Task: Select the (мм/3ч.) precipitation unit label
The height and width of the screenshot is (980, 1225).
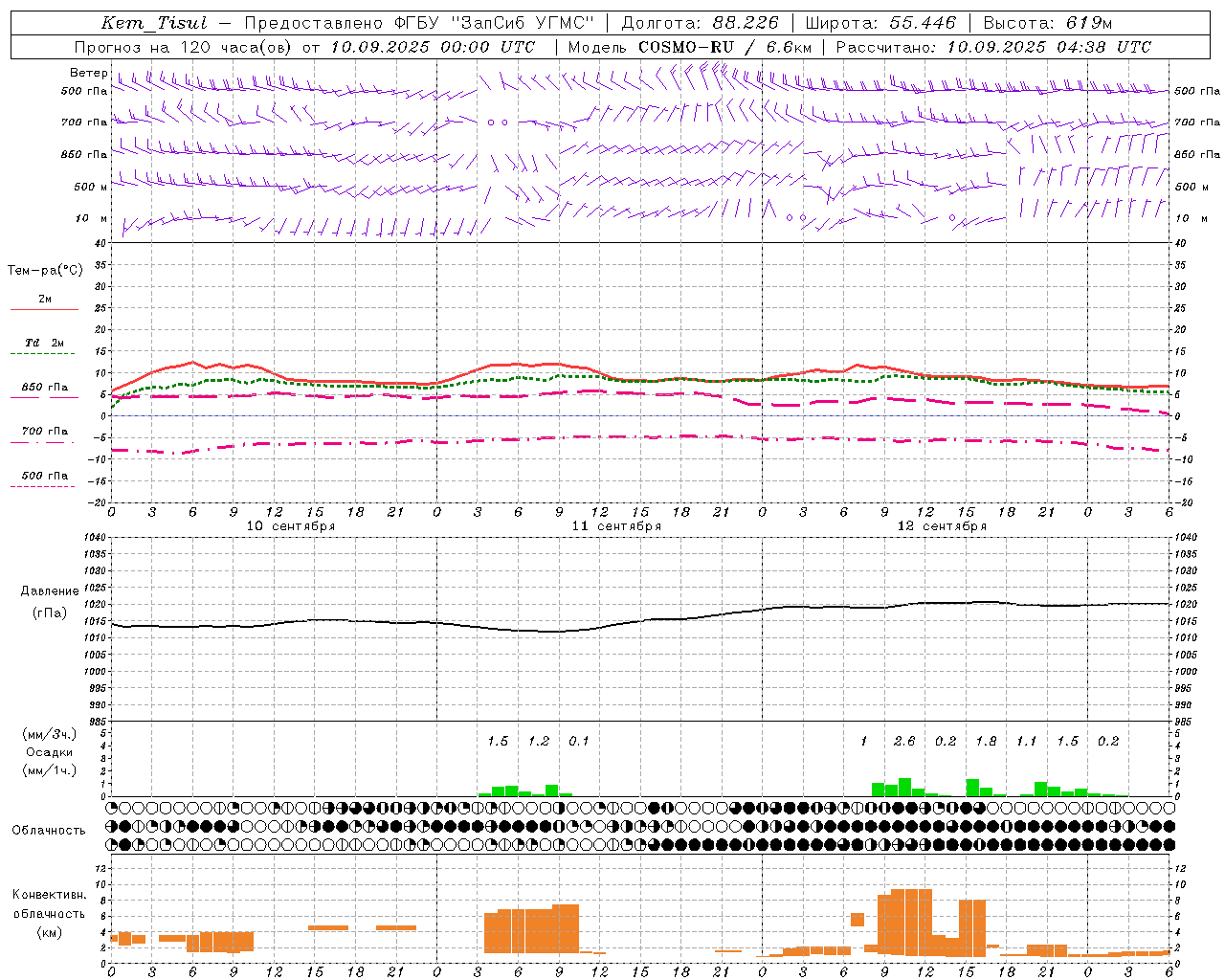Action: 49,734
